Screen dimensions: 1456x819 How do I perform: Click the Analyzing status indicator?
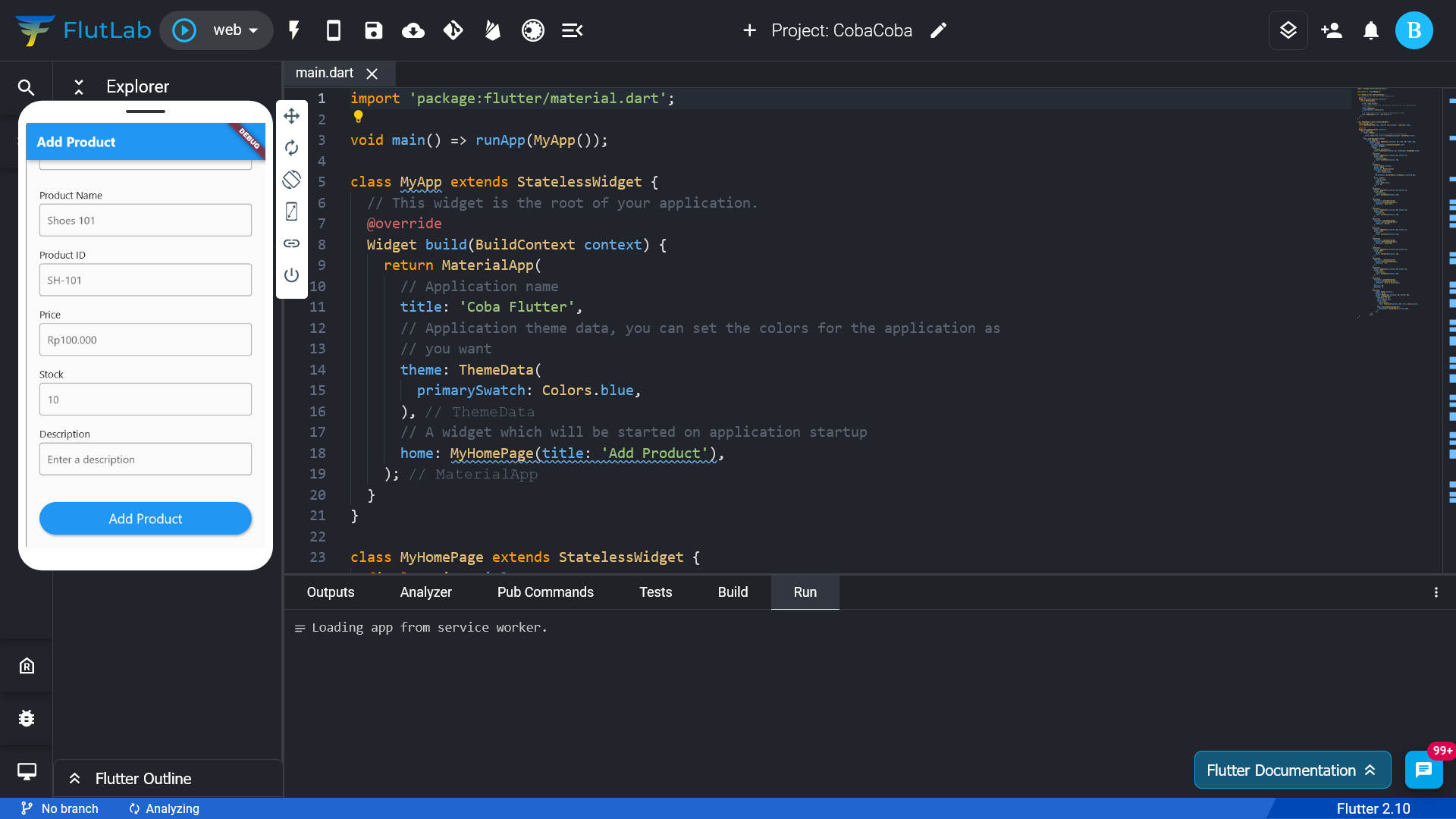pyautogui.click(x=164, y=808)
